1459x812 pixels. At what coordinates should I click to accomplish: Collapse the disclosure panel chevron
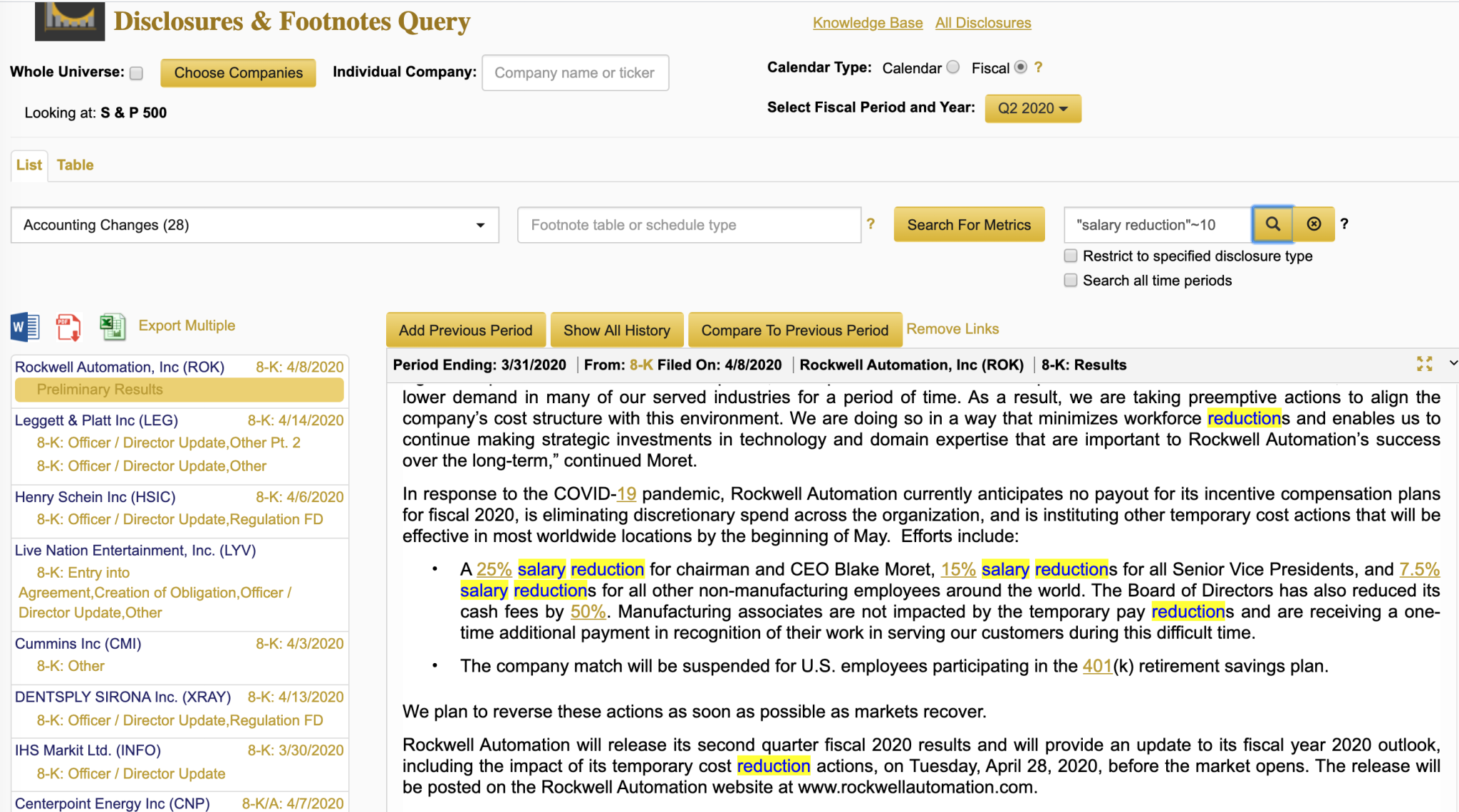pyautogui.click(x=1453, y=363)
